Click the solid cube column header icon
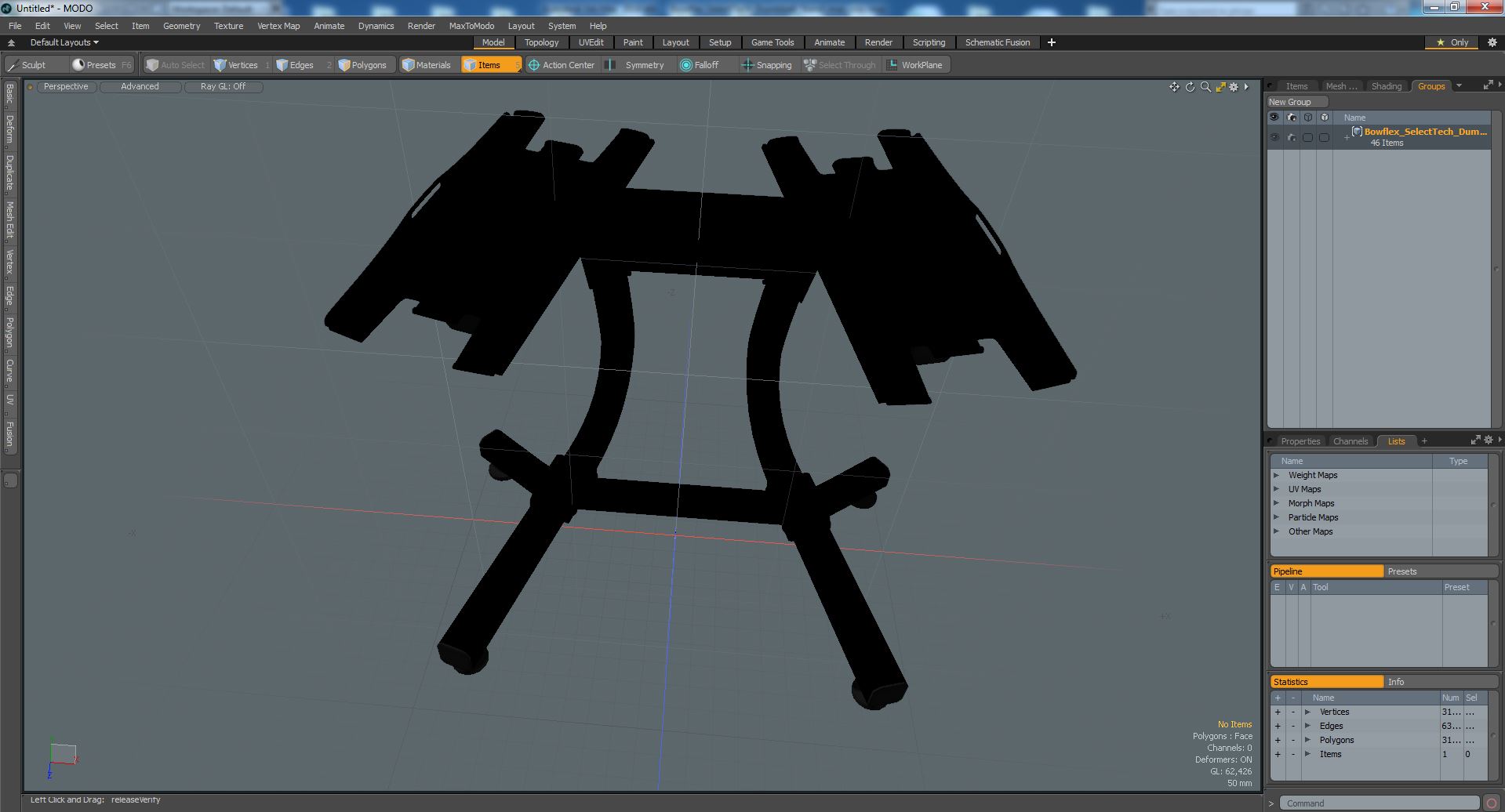 point(1325,118)
